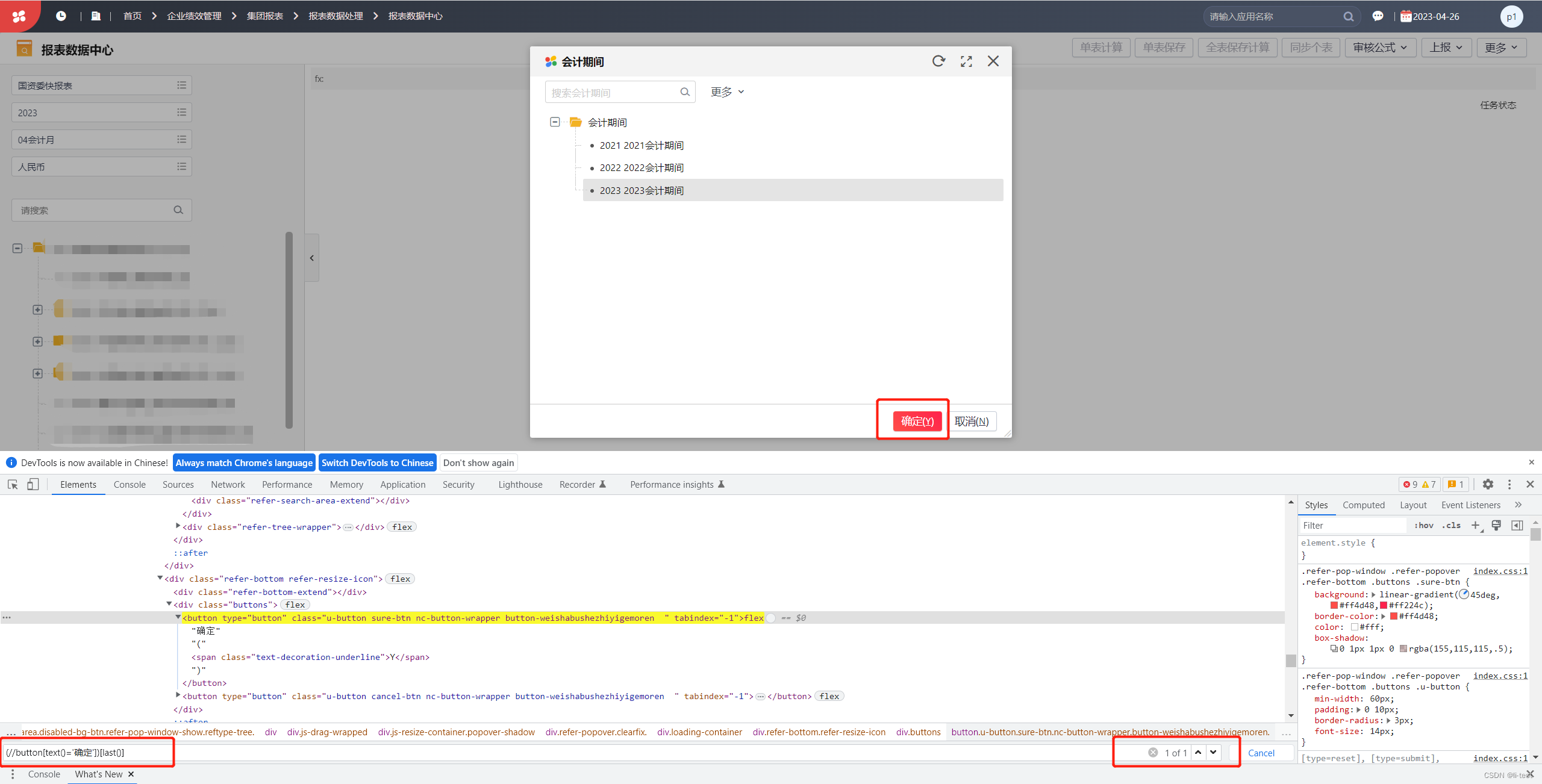Toggle device emulation mode in DevTools
The height and width of the screenshot is (784, 1542).
[33, 484]
